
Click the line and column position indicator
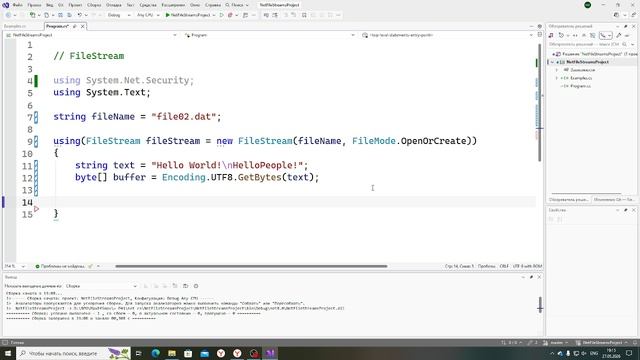point(459,266)
